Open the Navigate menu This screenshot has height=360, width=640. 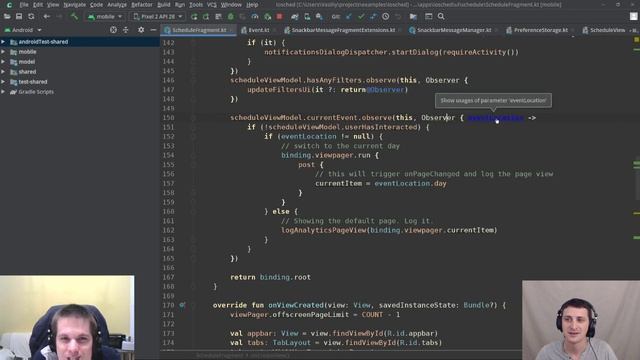[x=74, y=5]
